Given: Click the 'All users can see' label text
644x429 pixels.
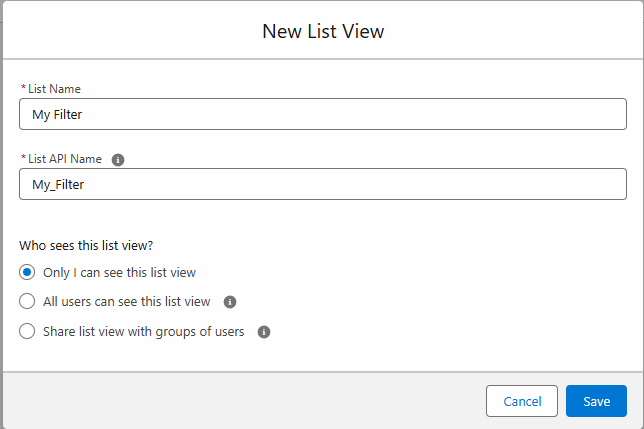Looking at the screenshot, I should click(x=127, y=302).
